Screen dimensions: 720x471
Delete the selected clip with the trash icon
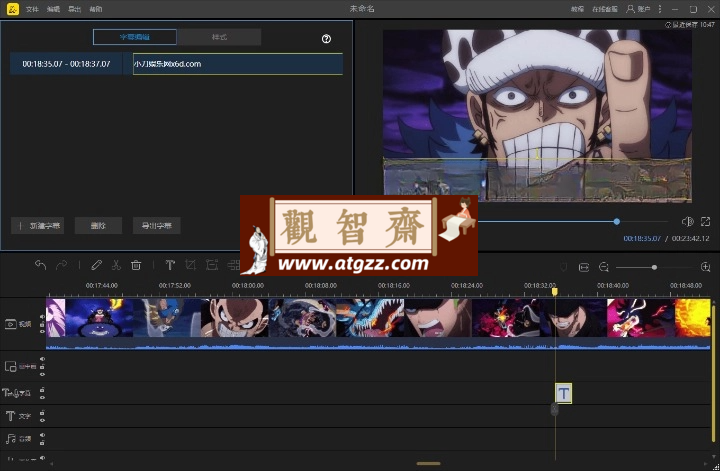click(136, 265)
